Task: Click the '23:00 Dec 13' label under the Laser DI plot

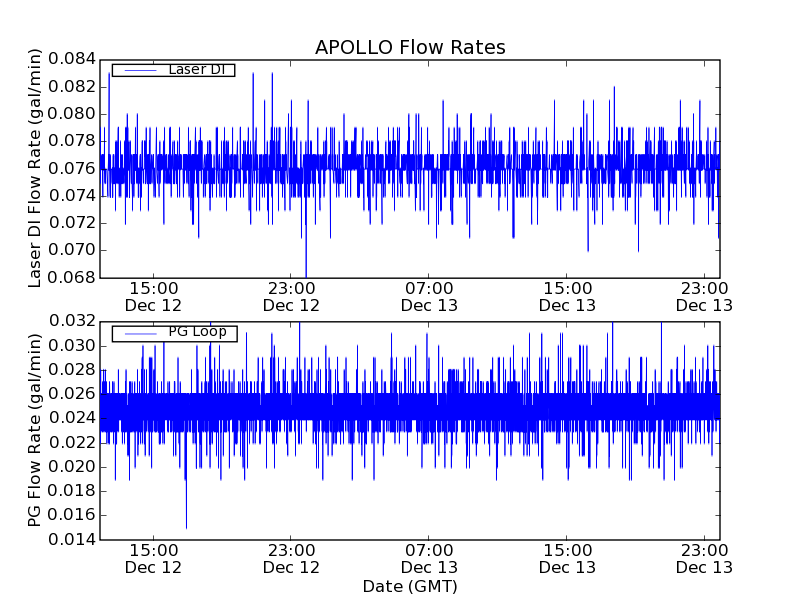Action: [705, 297]
